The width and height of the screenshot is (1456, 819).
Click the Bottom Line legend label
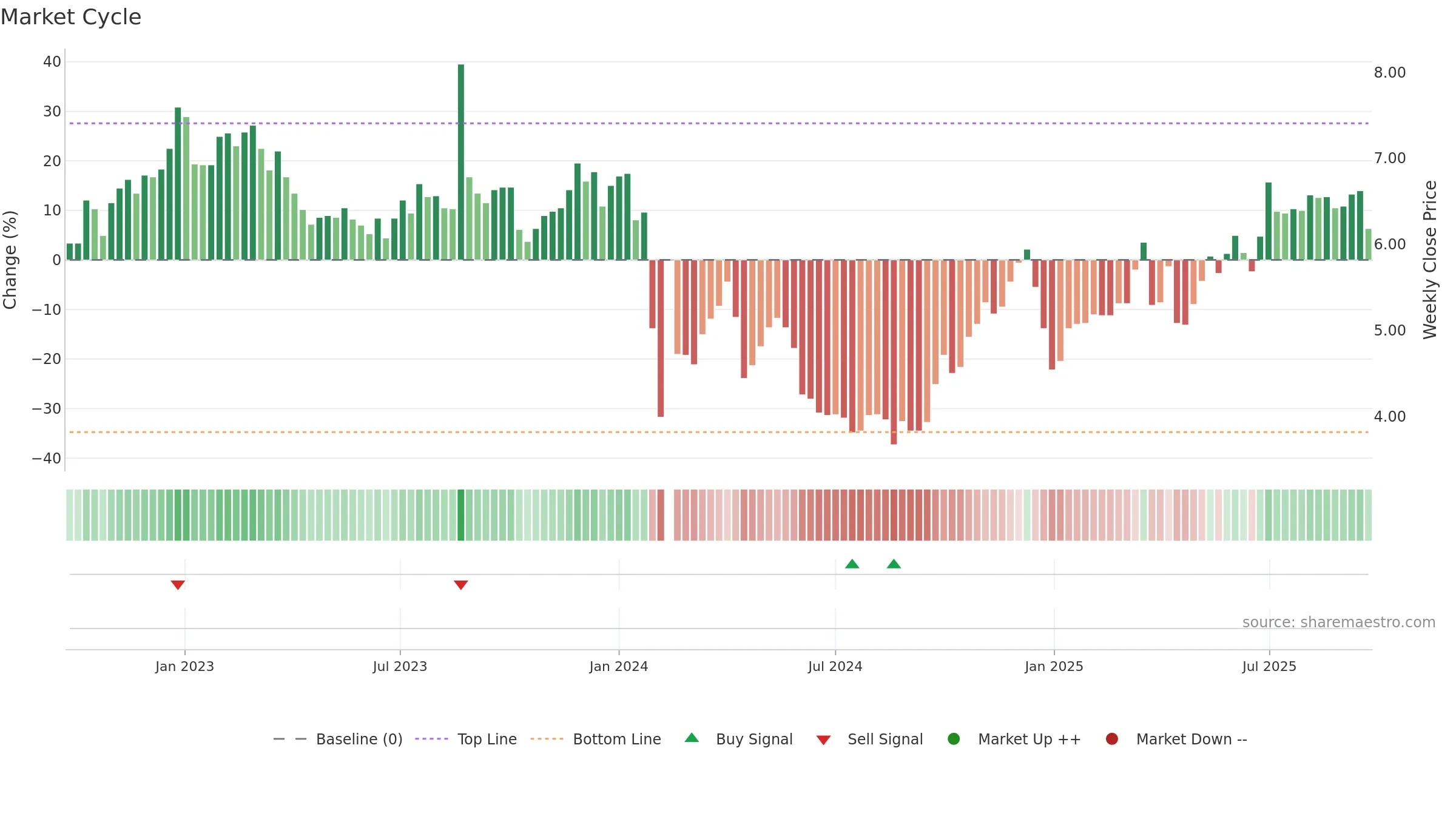[617, 740]
